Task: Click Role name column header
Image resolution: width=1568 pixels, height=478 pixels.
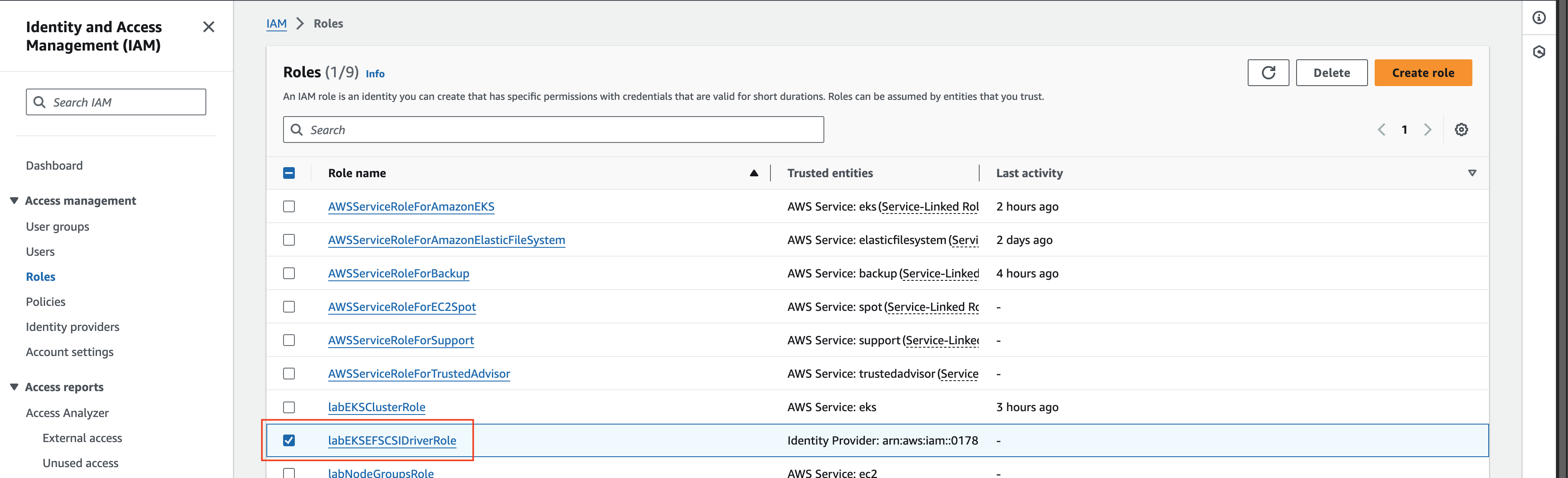Action: coord(357,173)
